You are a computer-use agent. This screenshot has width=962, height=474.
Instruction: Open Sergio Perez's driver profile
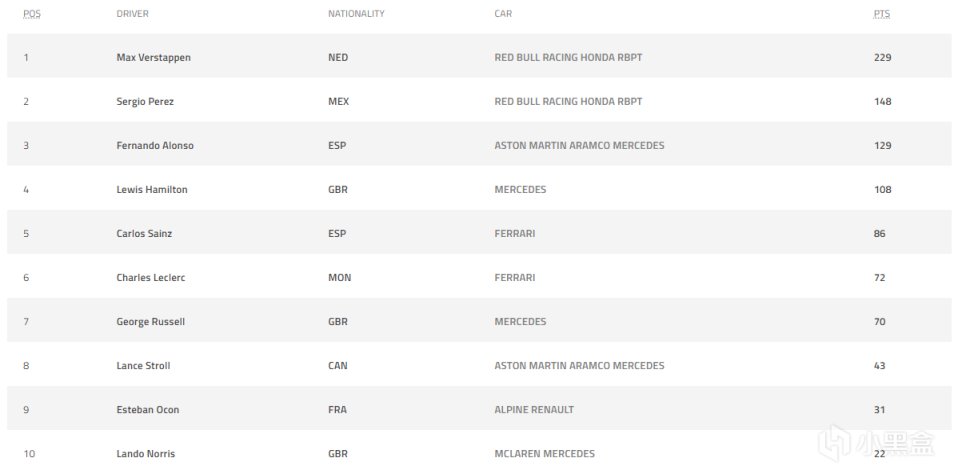(x=145, y=101)
